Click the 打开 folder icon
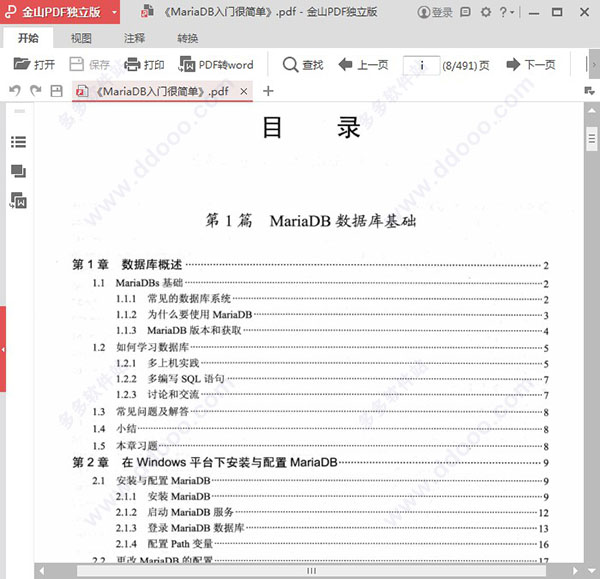The width and height of the screenshot is (600, 579). point(22,64)
